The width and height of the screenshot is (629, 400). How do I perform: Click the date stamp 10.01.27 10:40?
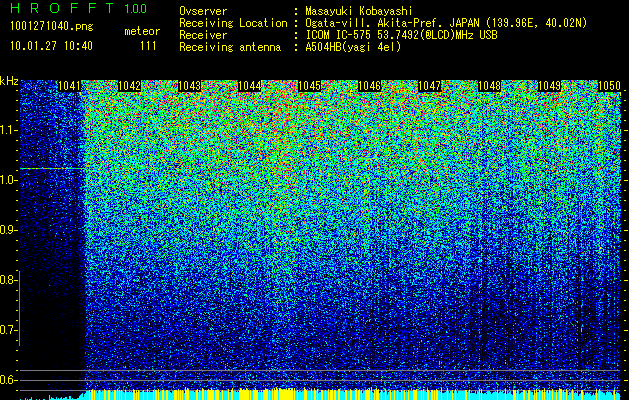click(x=51, y=46)
